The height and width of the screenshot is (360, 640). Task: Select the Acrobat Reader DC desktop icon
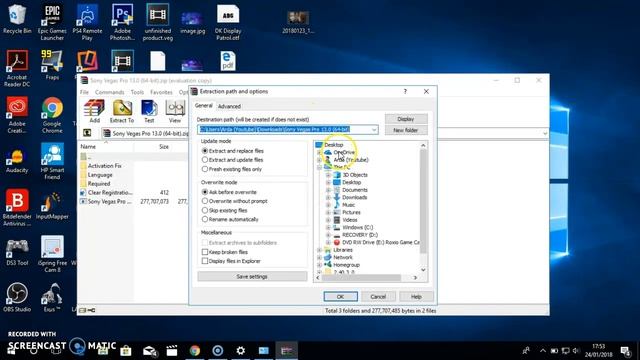tap(17, 69)
